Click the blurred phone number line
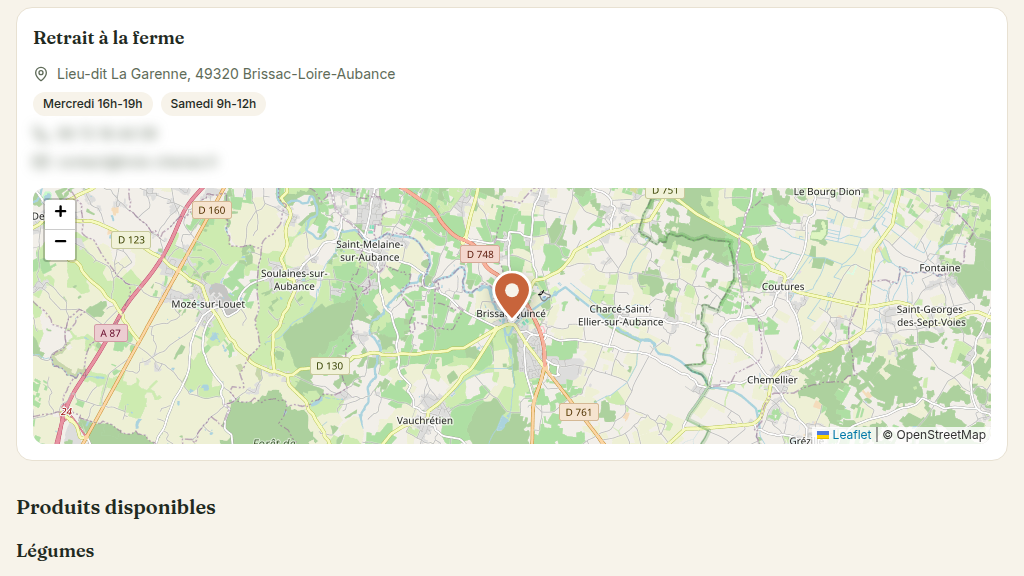The width and height of the screenshot is (1024, 576). [96, 134]
